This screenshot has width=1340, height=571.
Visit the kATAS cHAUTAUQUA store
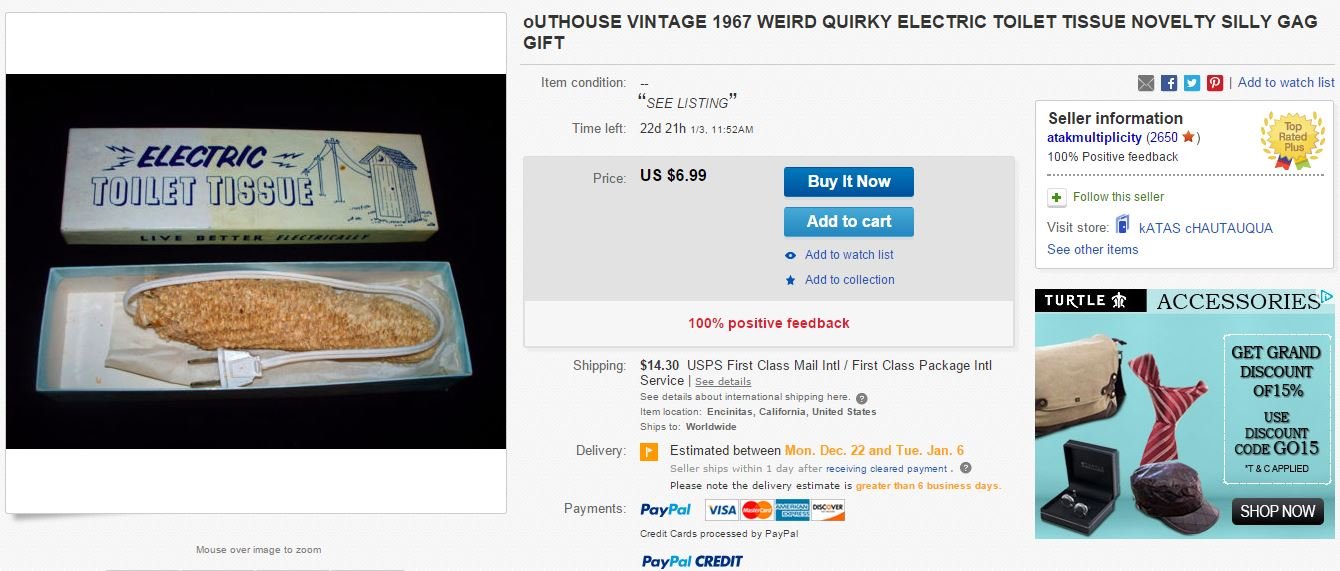(x=1205, y=228)
